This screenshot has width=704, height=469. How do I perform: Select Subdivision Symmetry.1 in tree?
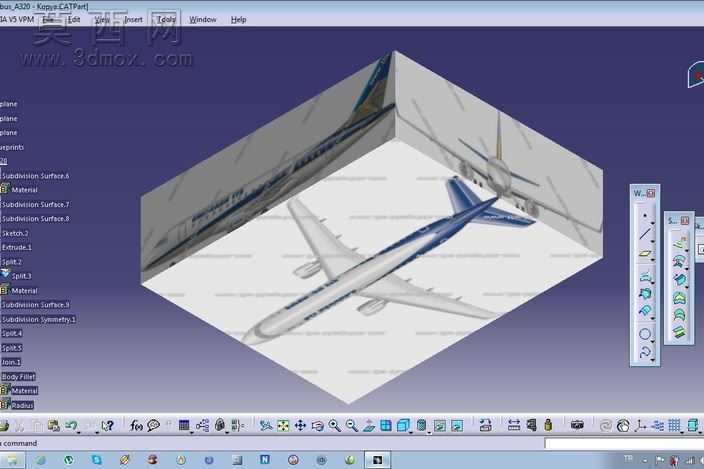point(39,320)
